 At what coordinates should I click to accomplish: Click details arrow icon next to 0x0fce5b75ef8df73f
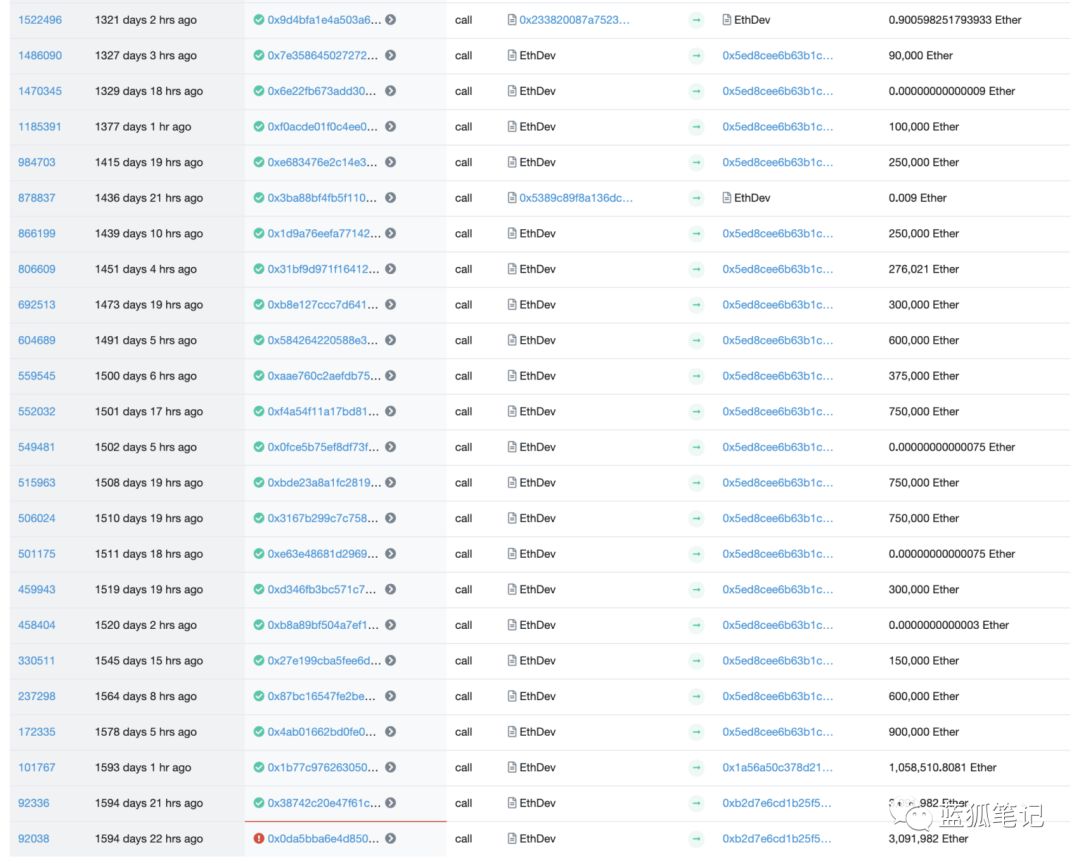tap(391, 446)
